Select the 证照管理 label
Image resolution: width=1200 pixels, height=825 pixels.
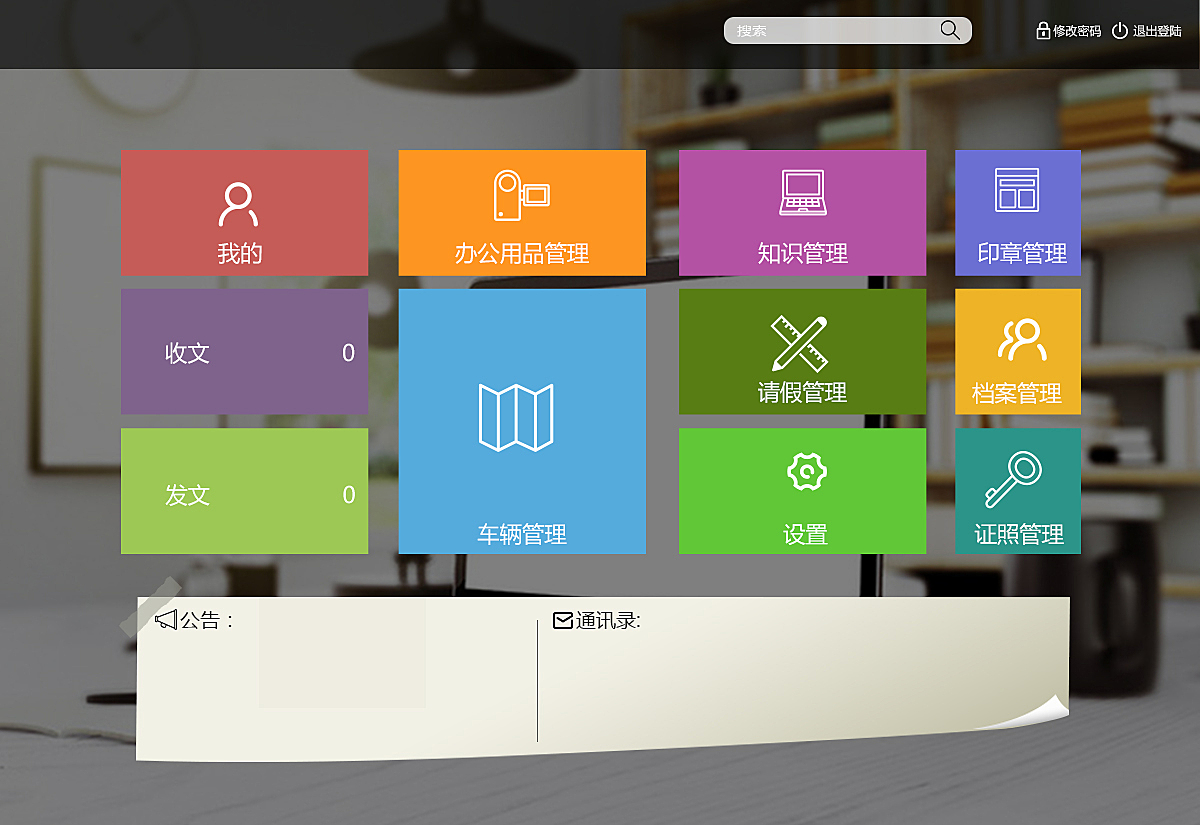point(1020,535)
